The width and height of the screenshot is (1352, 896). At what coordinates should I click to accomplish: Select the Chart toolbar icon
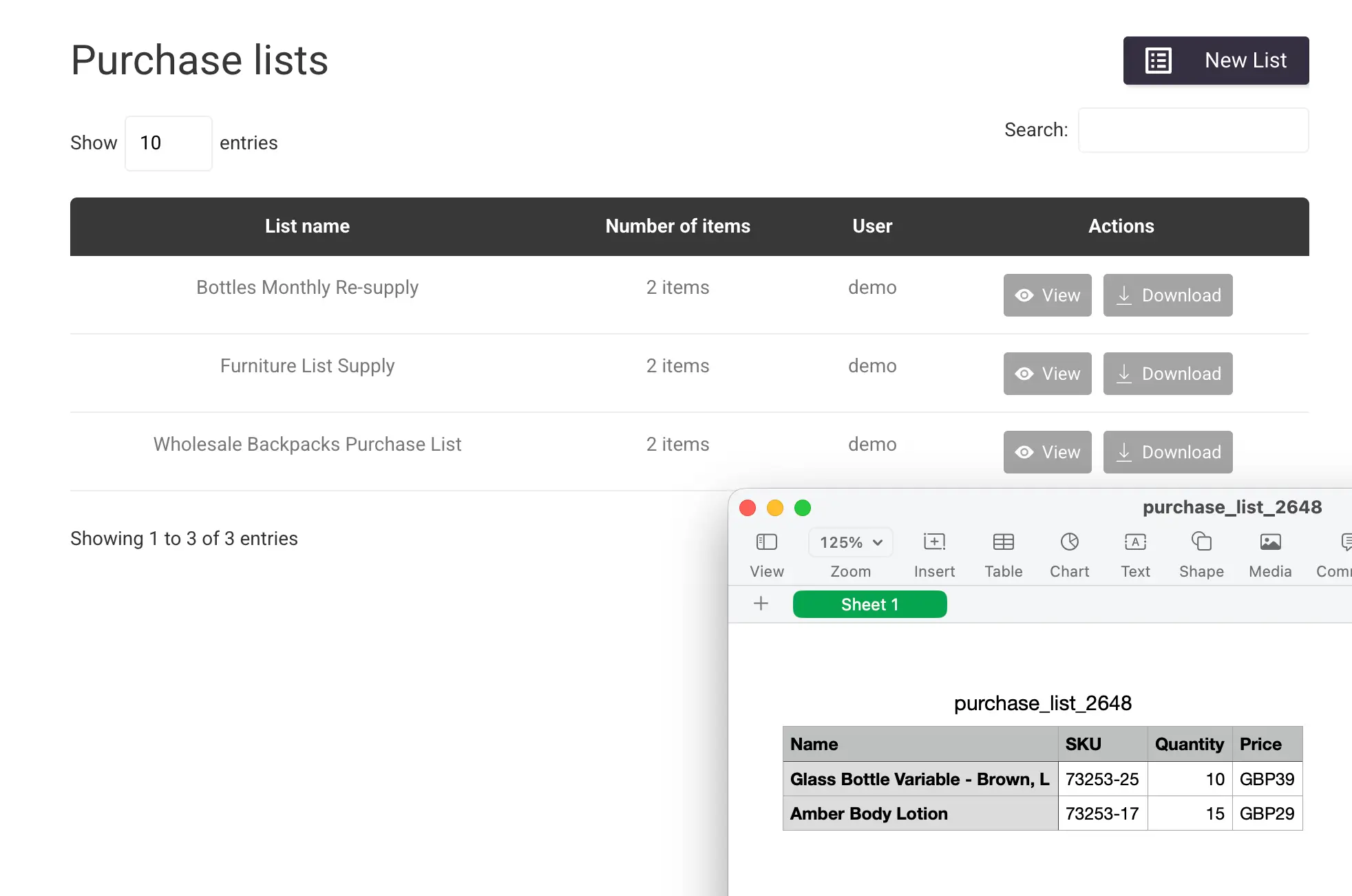coord(1069,542)
